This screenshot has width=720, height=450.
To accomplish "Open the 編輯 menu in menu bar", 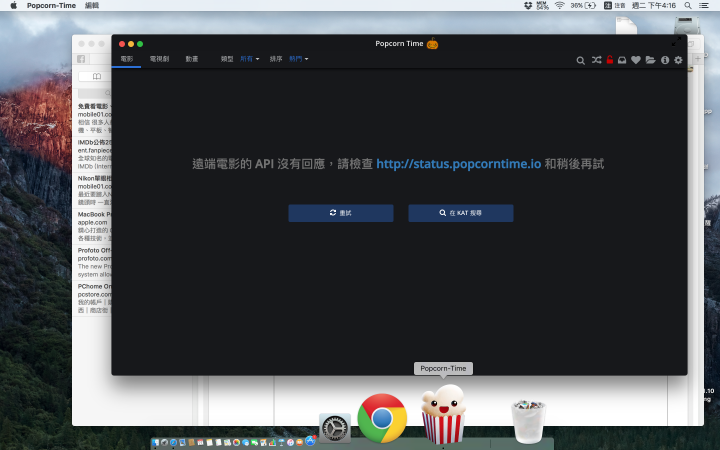I will (x=92, y=6).
